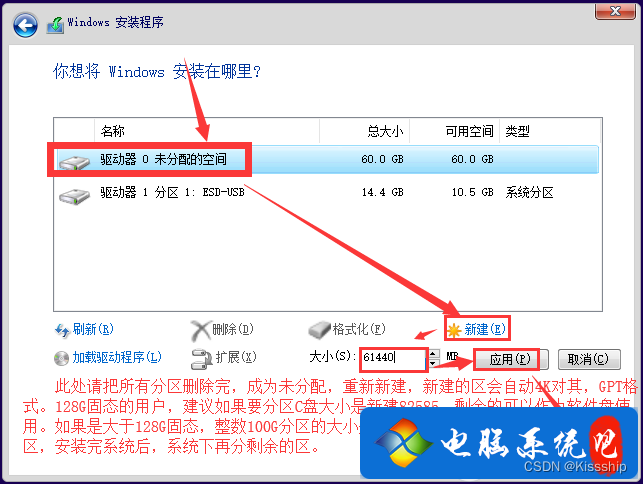The image size is (643, 484).
Task: Click 删除(D) delete link
Action: (x=233, y=329)
